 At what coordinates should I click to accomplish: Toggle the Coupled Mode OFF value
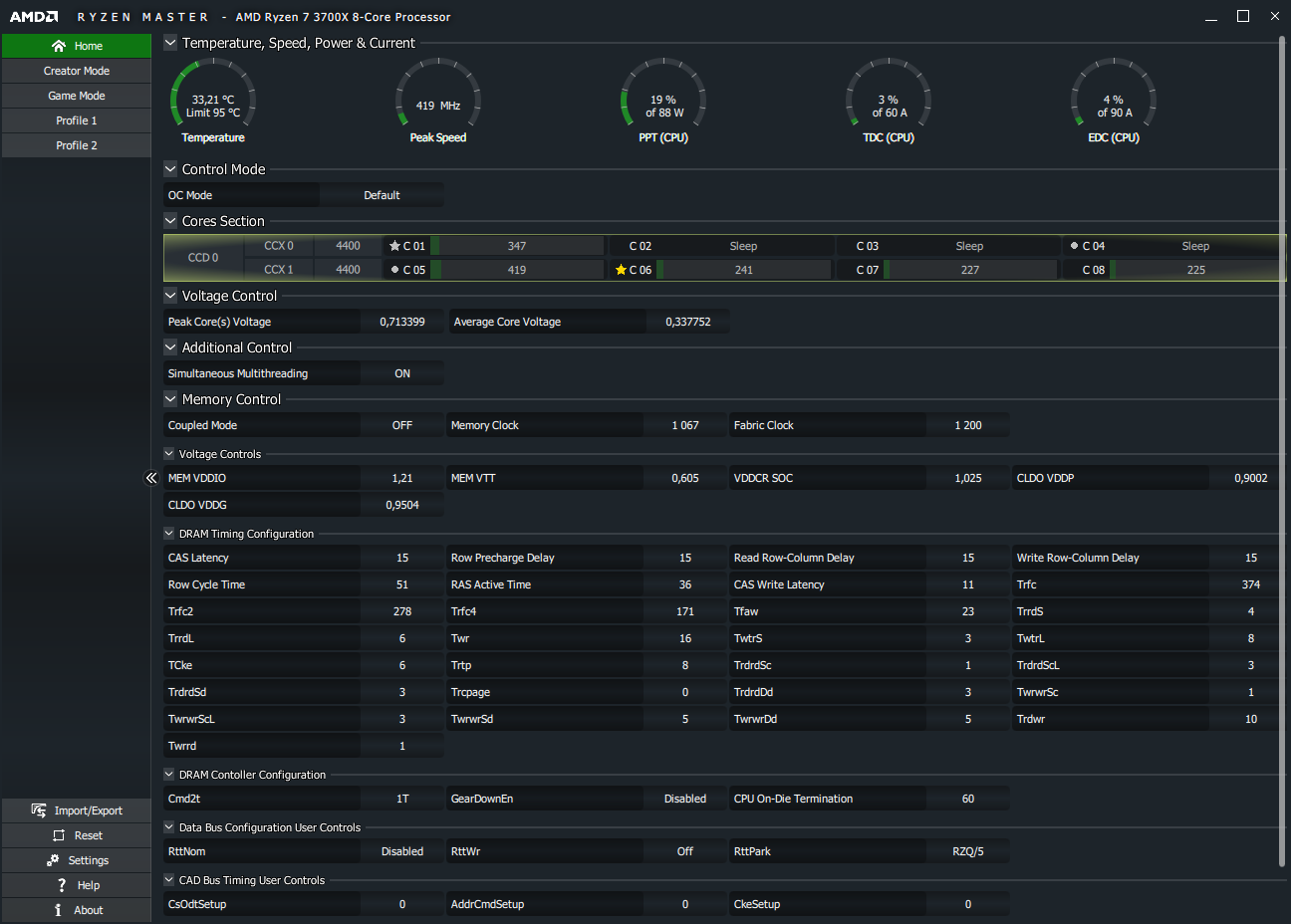pyautogui.click(x=402, y=425)
